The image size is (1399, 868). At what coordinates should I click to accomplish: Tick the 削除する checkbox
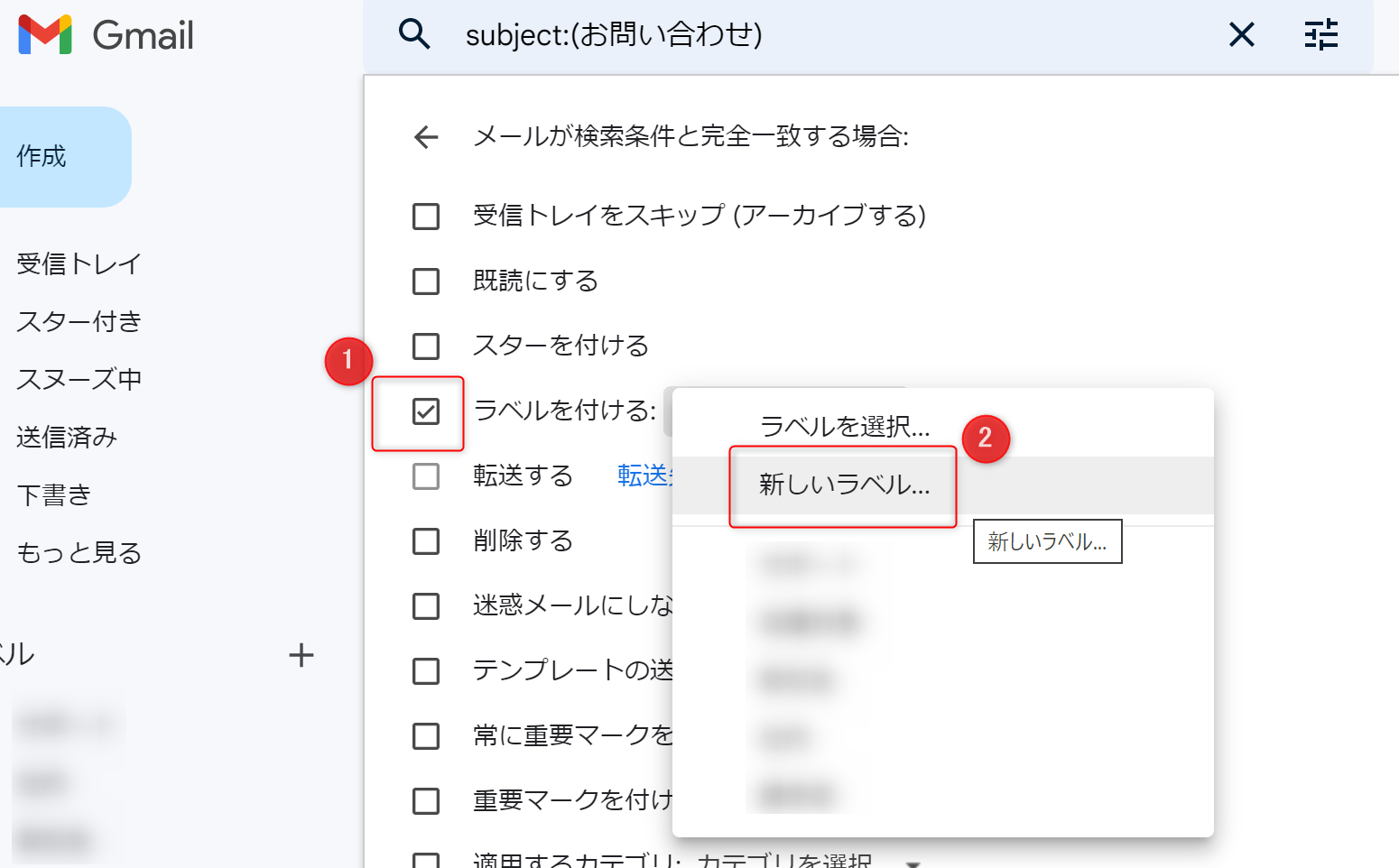pos(426,541)
